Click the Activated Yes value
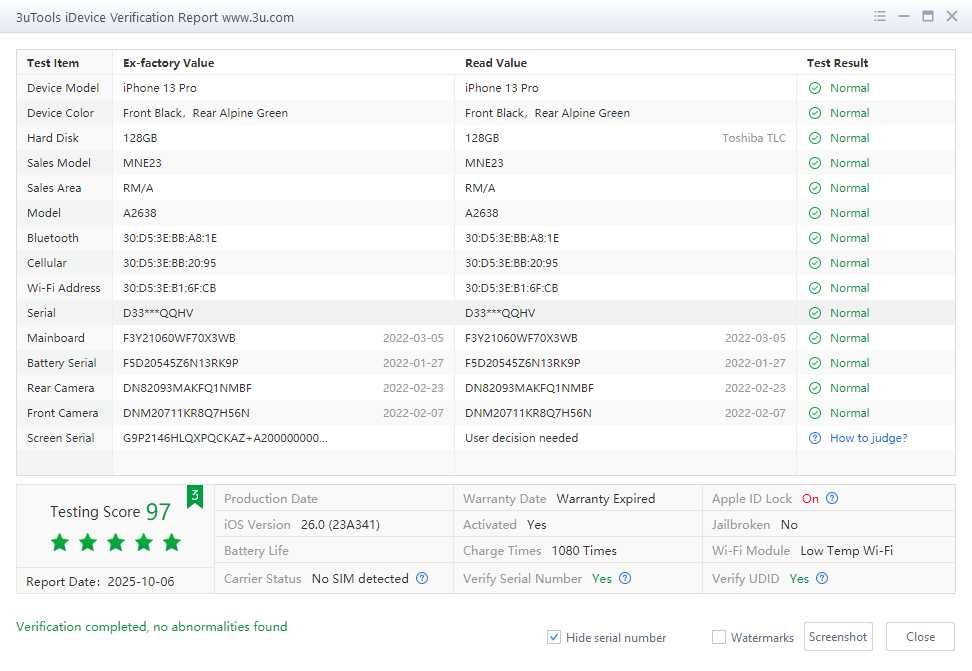The width and height of the screenshot is (972, 671). click(x=536, y=525)
